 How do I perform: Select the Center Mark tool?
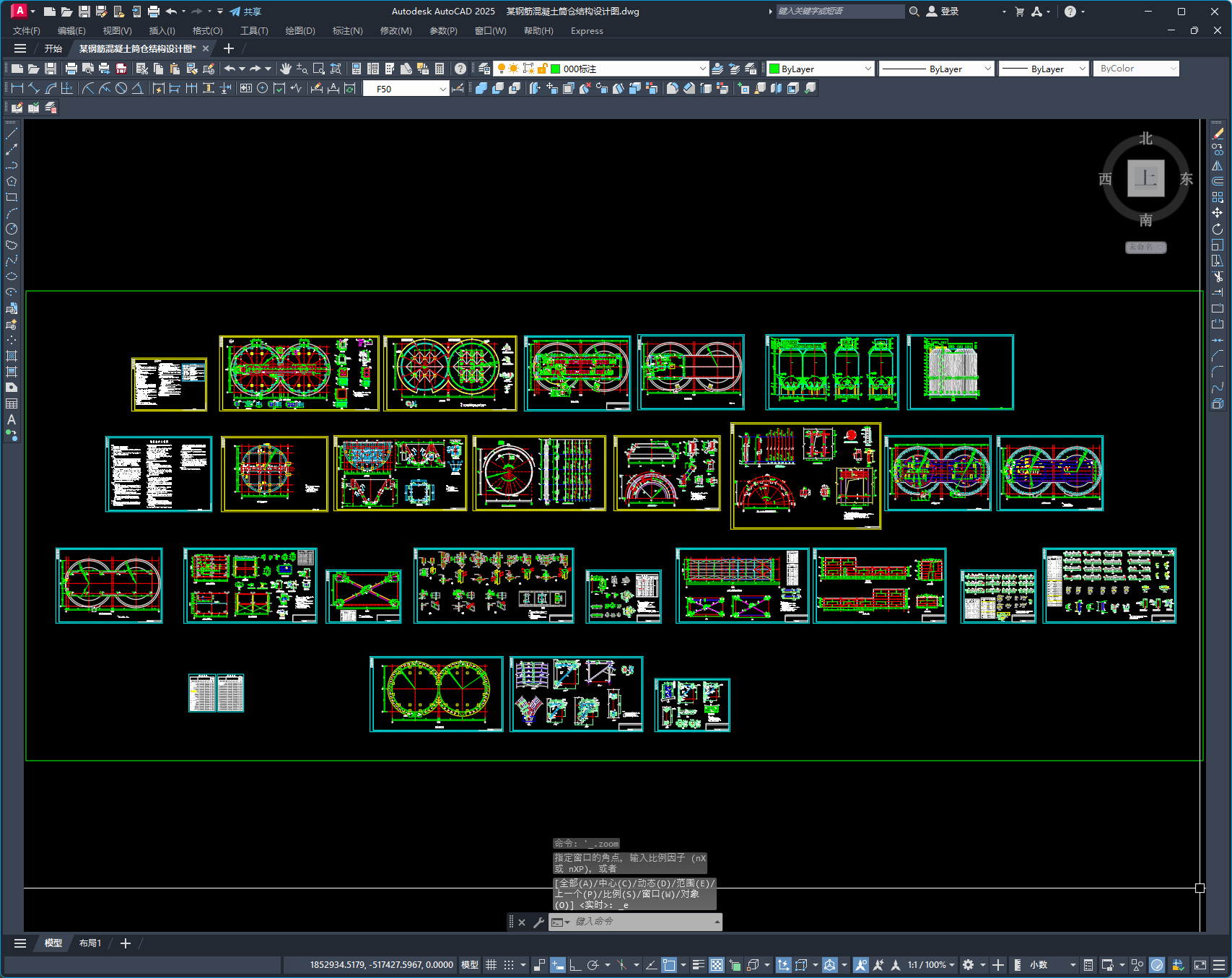click(263, 88)
